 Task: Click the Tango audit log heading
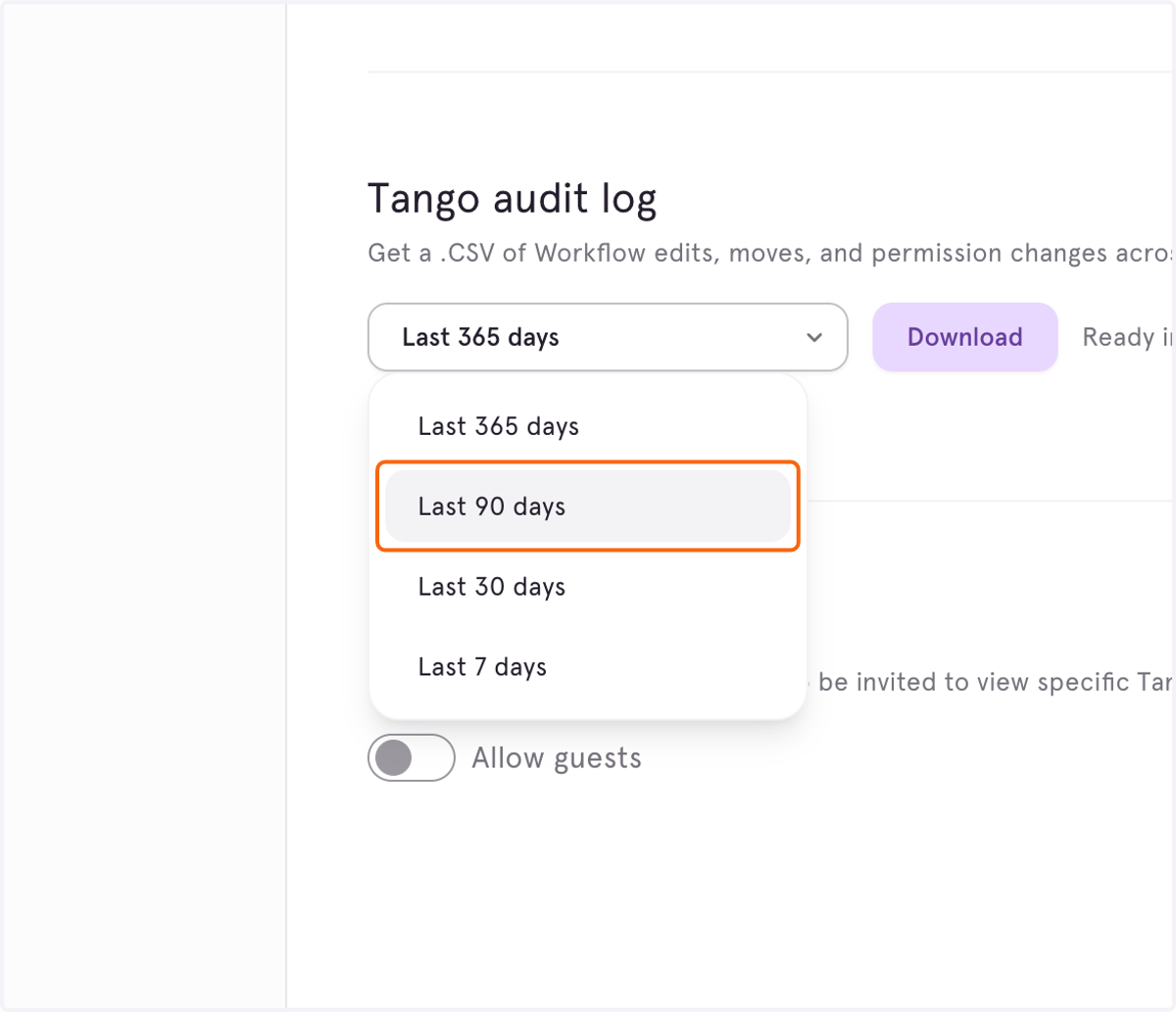pos(513,199)
